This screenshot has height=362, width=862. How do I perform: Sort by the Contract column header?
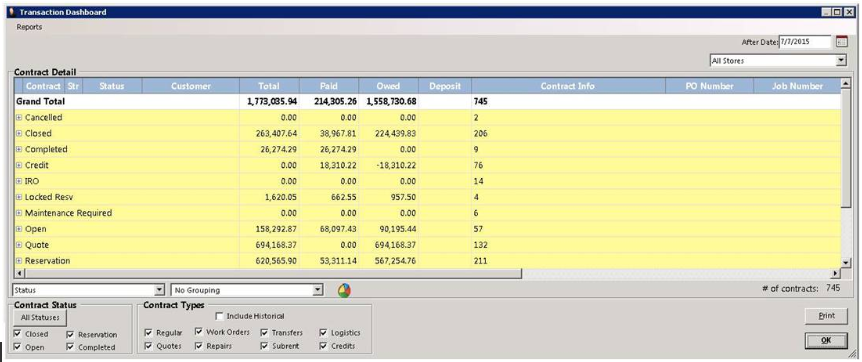[43, 86]
